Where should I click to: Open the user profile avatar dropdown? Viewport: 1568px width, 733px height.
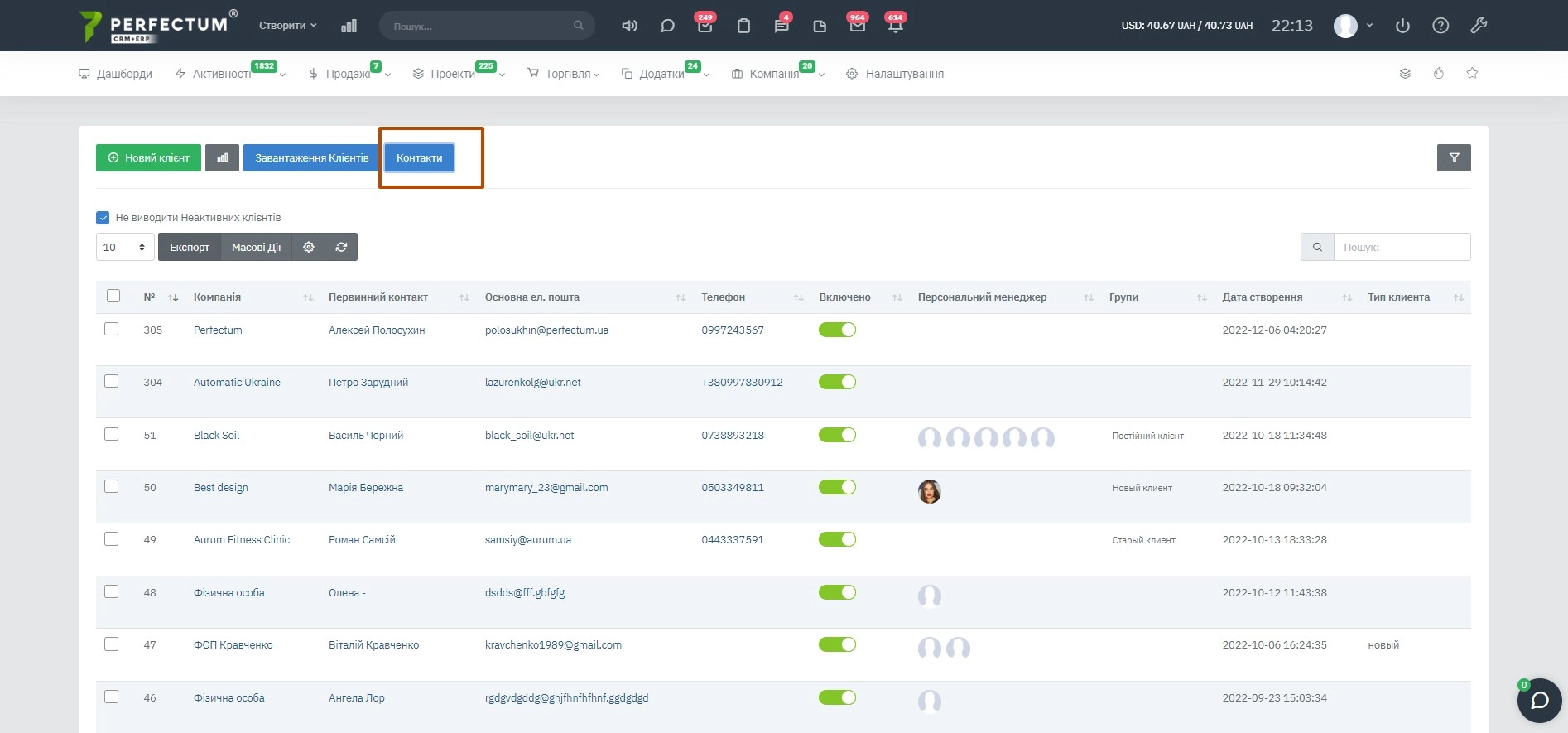tap(1354, 26)
